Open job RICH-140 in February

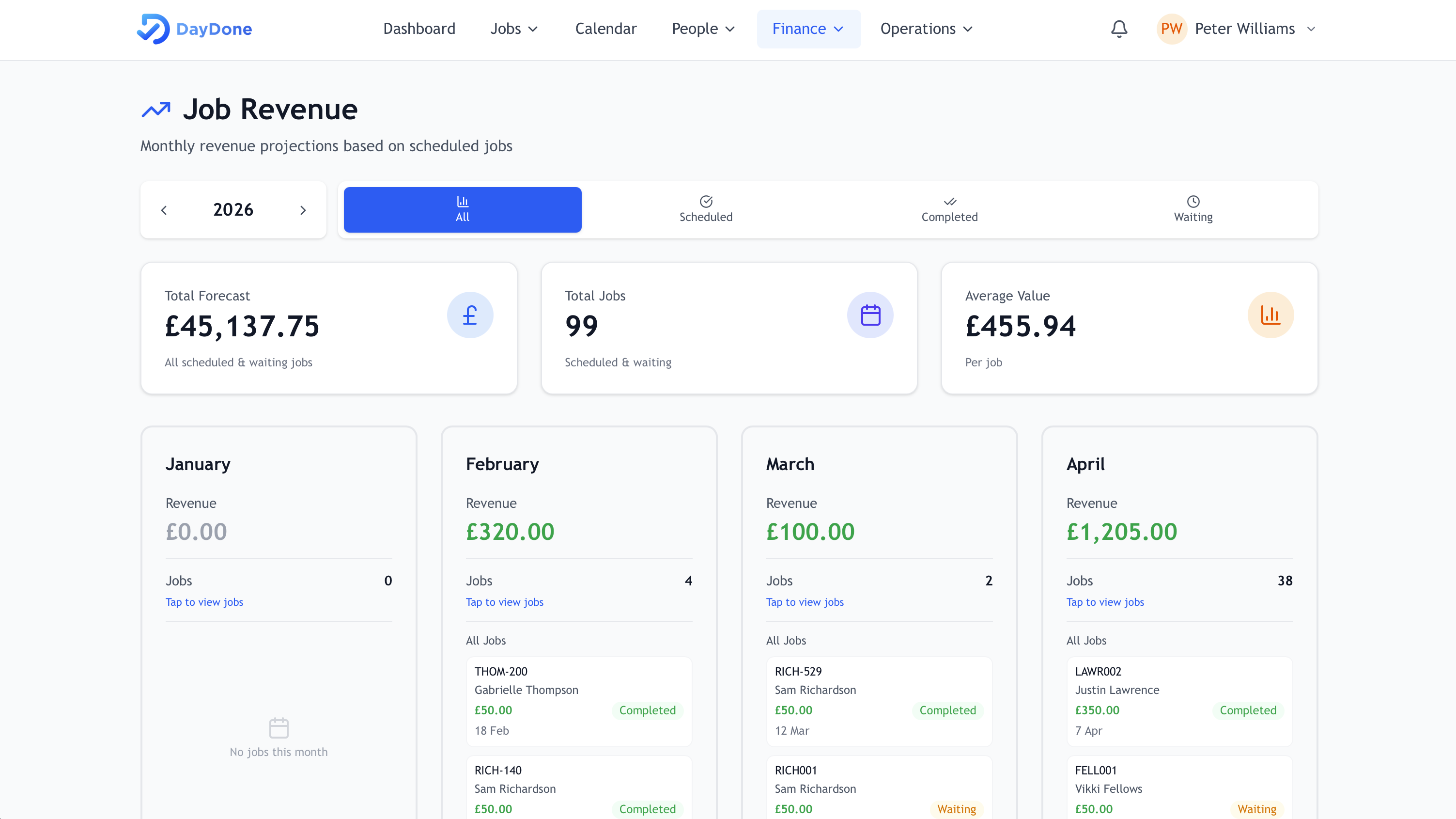click(x=579, y=787)
